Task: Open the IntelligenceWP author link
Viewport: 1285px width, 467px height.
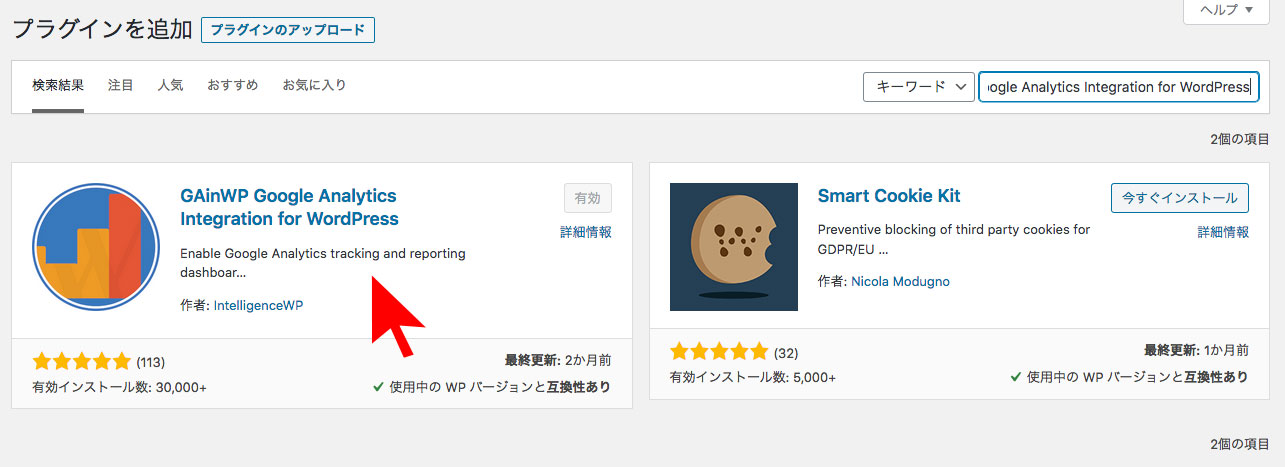Action: (x=258, y=305)
